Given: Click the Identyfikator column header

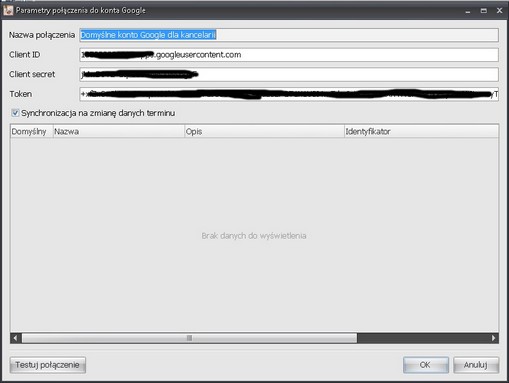Looking at the screenshot, I should pos(421,131).
